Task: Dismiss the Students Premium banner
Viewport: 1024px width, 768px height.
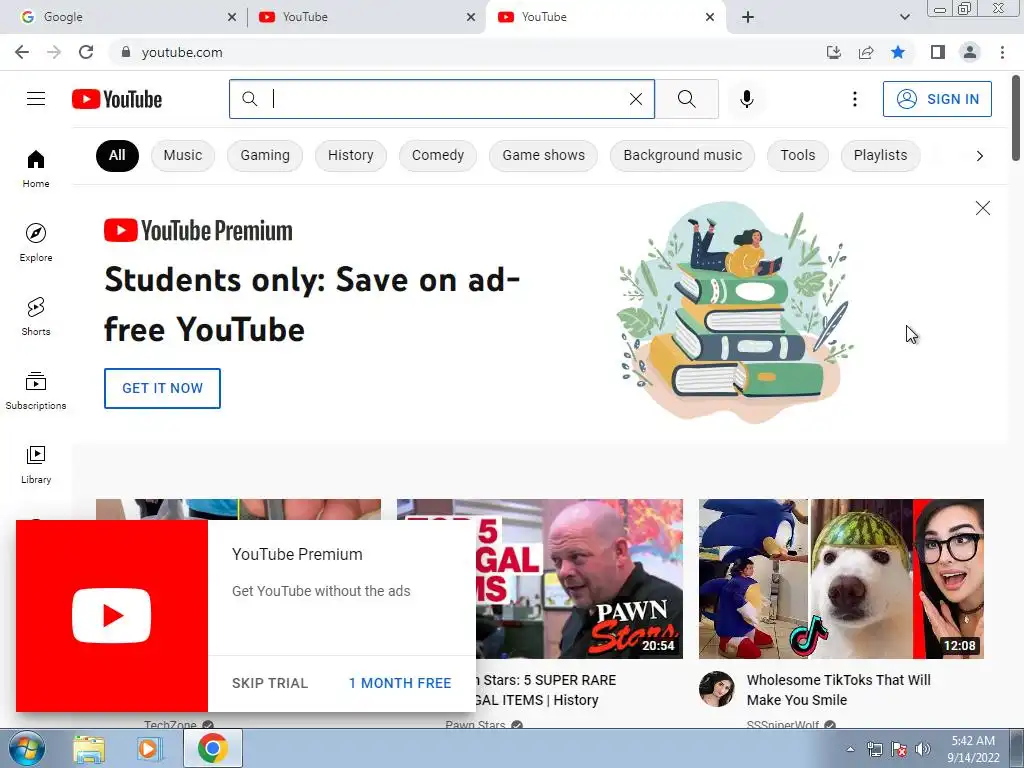Action: 982,208
